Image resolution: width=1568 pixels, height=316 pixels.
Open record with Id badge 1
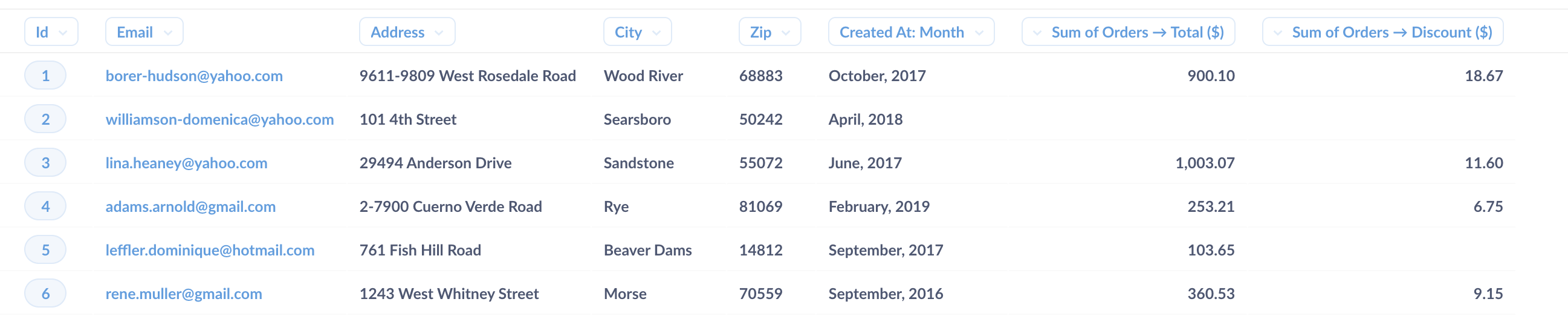(x=45, y=76)
